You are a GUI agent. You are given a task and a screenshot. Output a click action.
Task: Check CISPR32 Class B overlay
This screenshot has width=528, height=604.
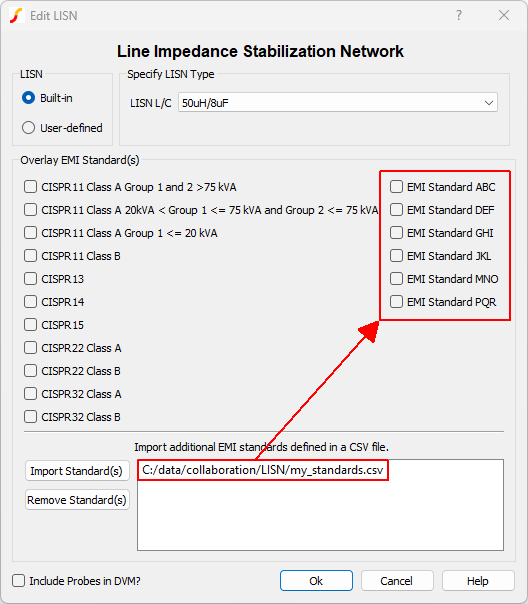coord(30,417)
